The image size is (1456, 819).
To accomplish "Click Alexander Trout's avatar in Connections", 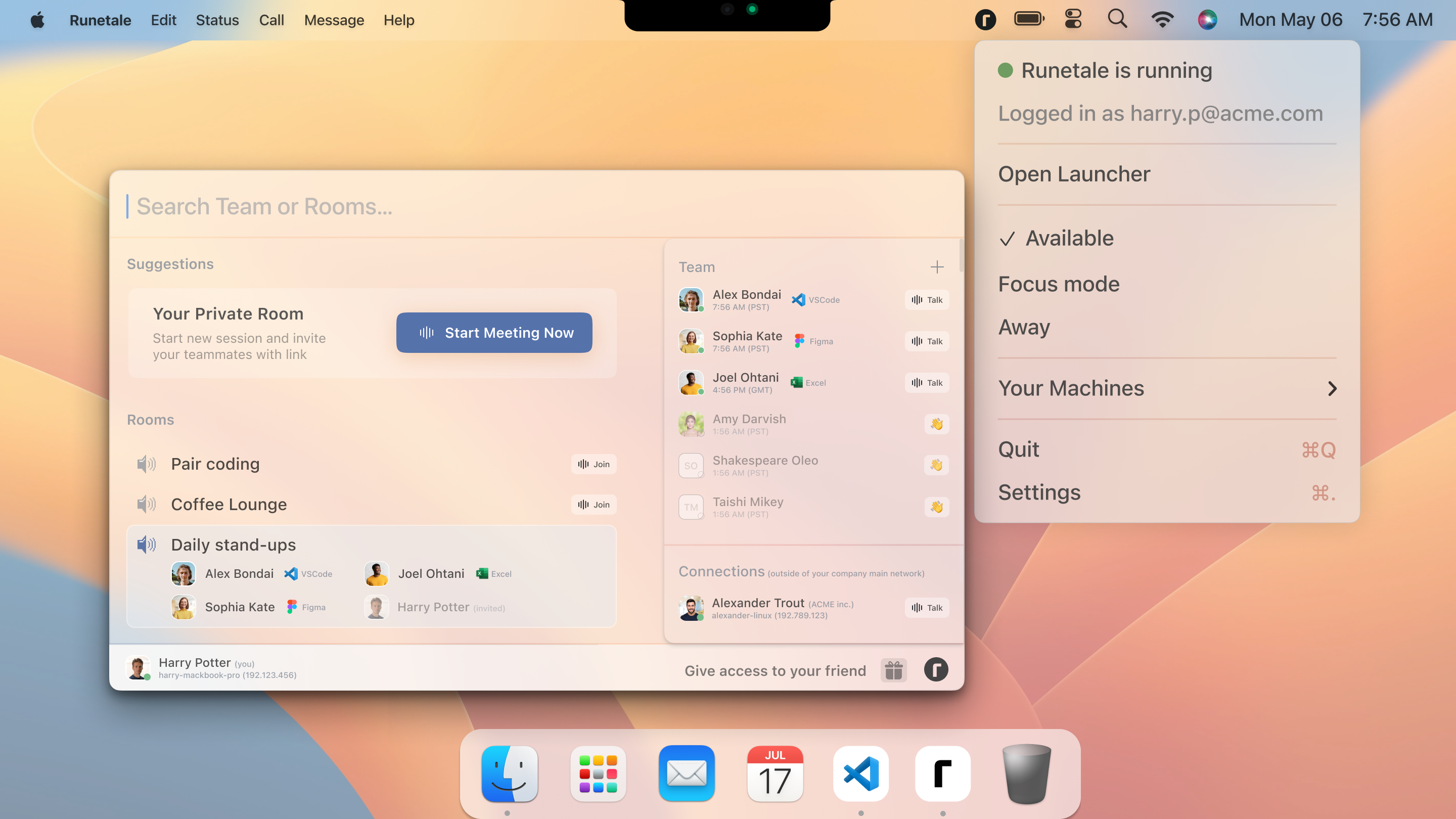I will 691,608.
